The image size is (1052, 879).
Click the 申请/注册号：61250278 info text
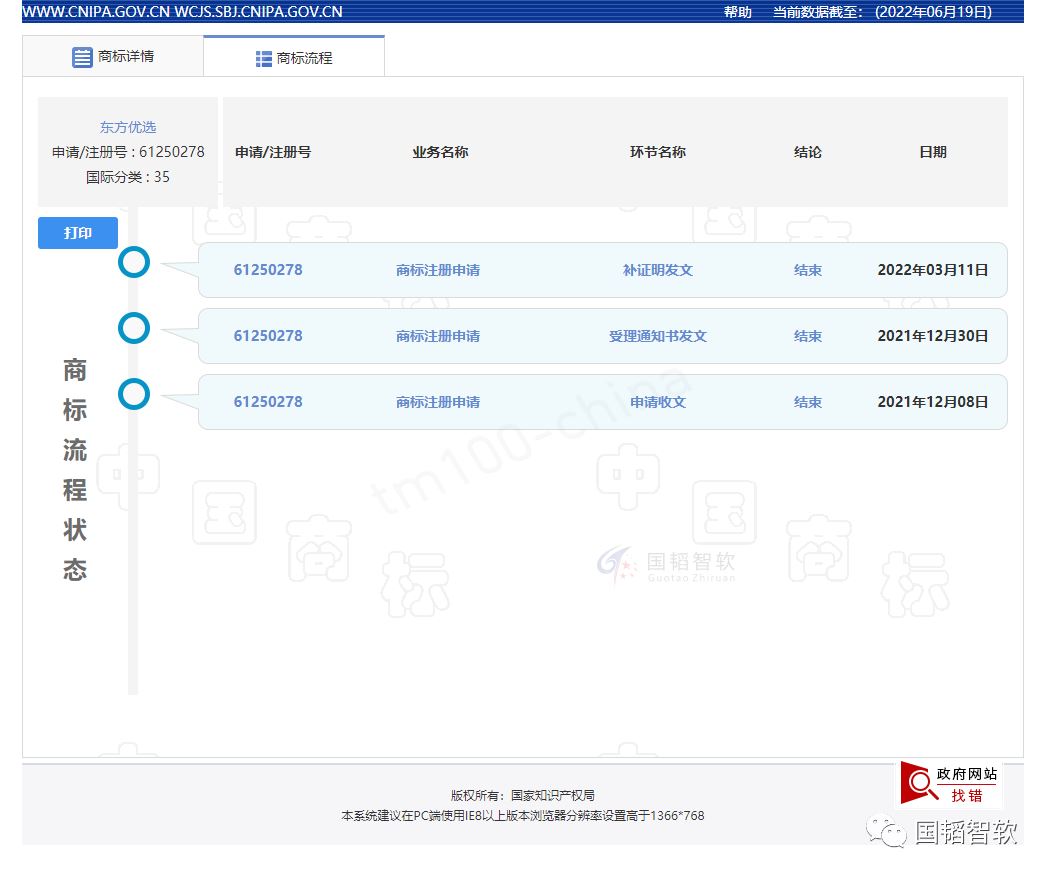128,152
